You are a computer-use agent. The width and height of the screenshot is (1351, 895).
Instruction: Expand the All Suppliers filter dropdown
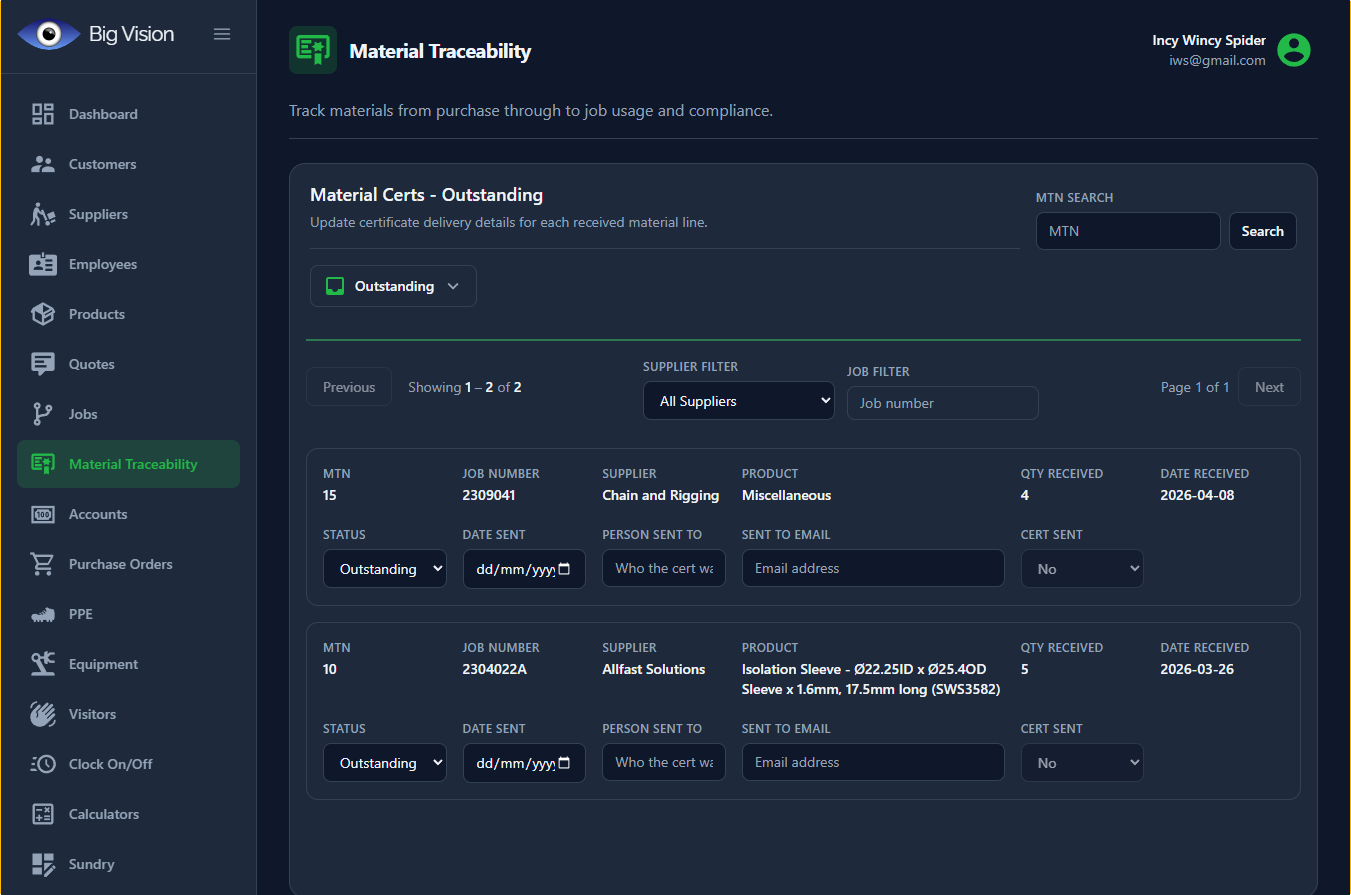738,401
